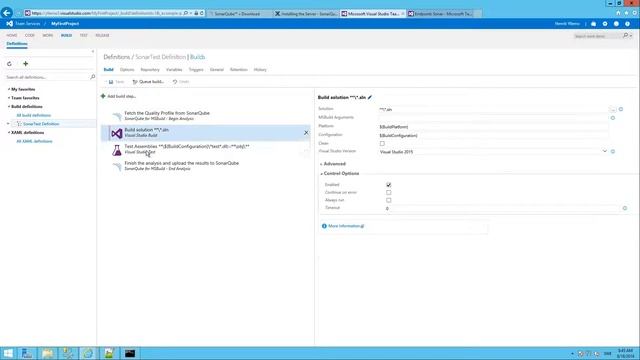Click the work item search magnifier icon
This screenshot has width=640, height=360.
626,36
